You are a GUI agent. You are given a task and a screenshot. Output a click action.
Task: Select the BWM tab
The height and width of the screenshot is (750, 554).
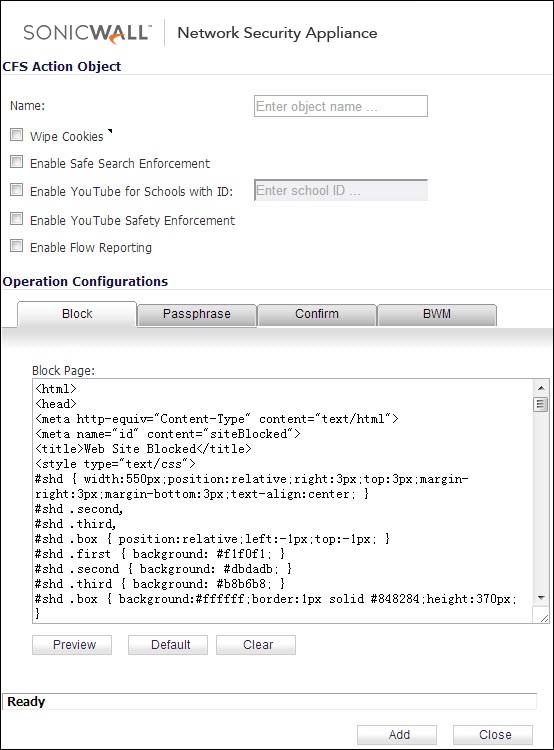pyautogui.click(x=437, y=314)
